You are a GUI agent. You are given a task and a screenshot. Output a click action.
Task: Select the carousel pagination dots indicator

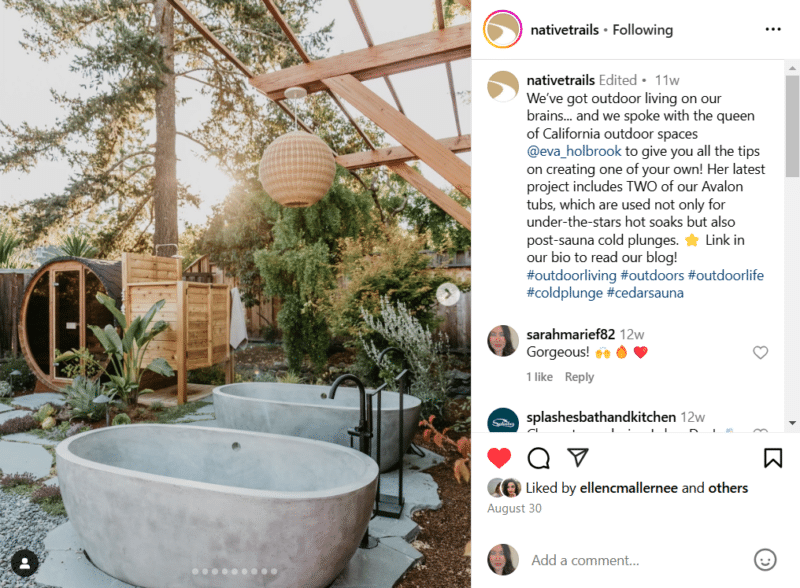pyautogui.click(x=235, y=571)
